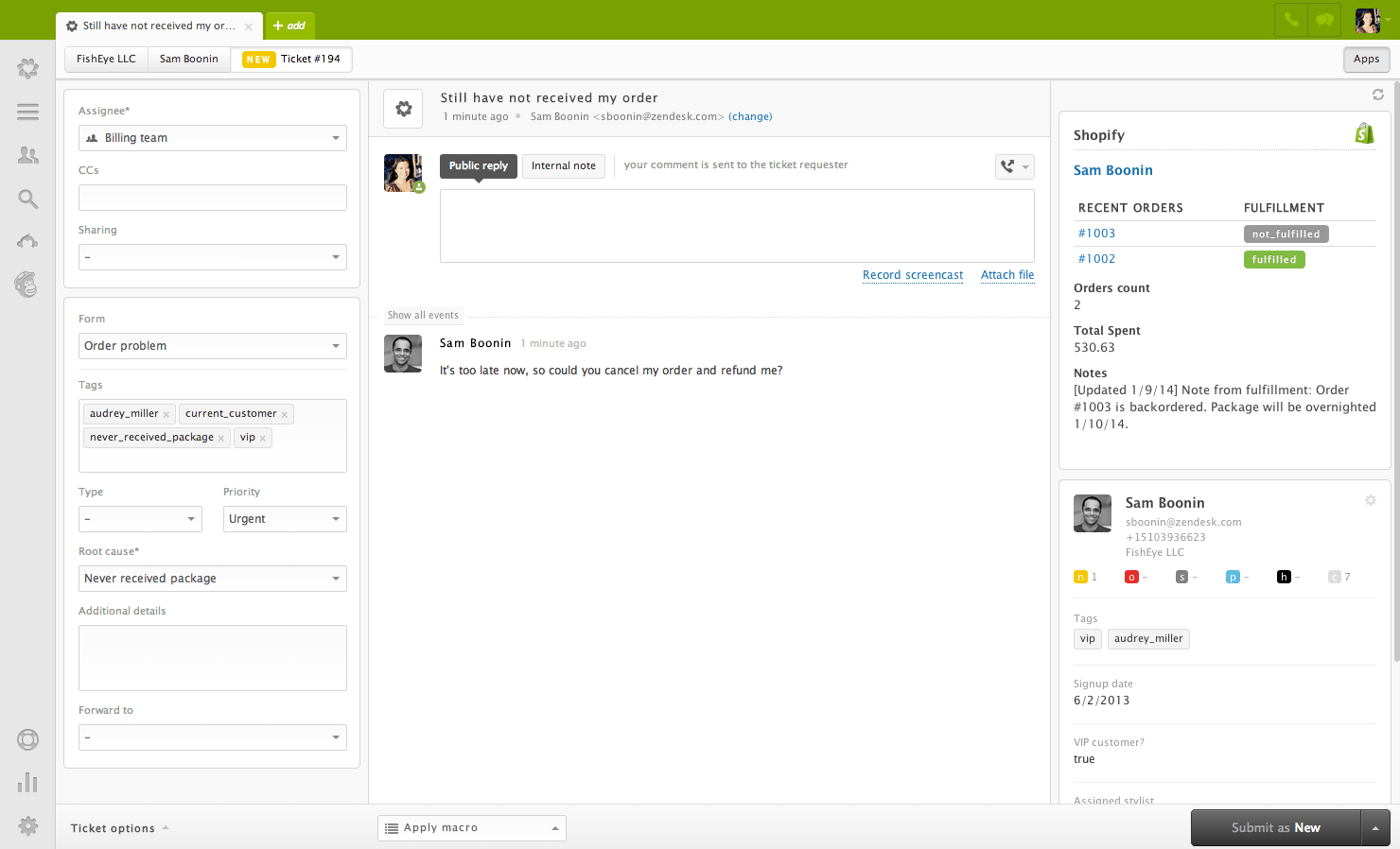The width and height of the screenshot is (1400, 849).
Task: Open the chat icon in the top bar
Action: (1324, 19)
